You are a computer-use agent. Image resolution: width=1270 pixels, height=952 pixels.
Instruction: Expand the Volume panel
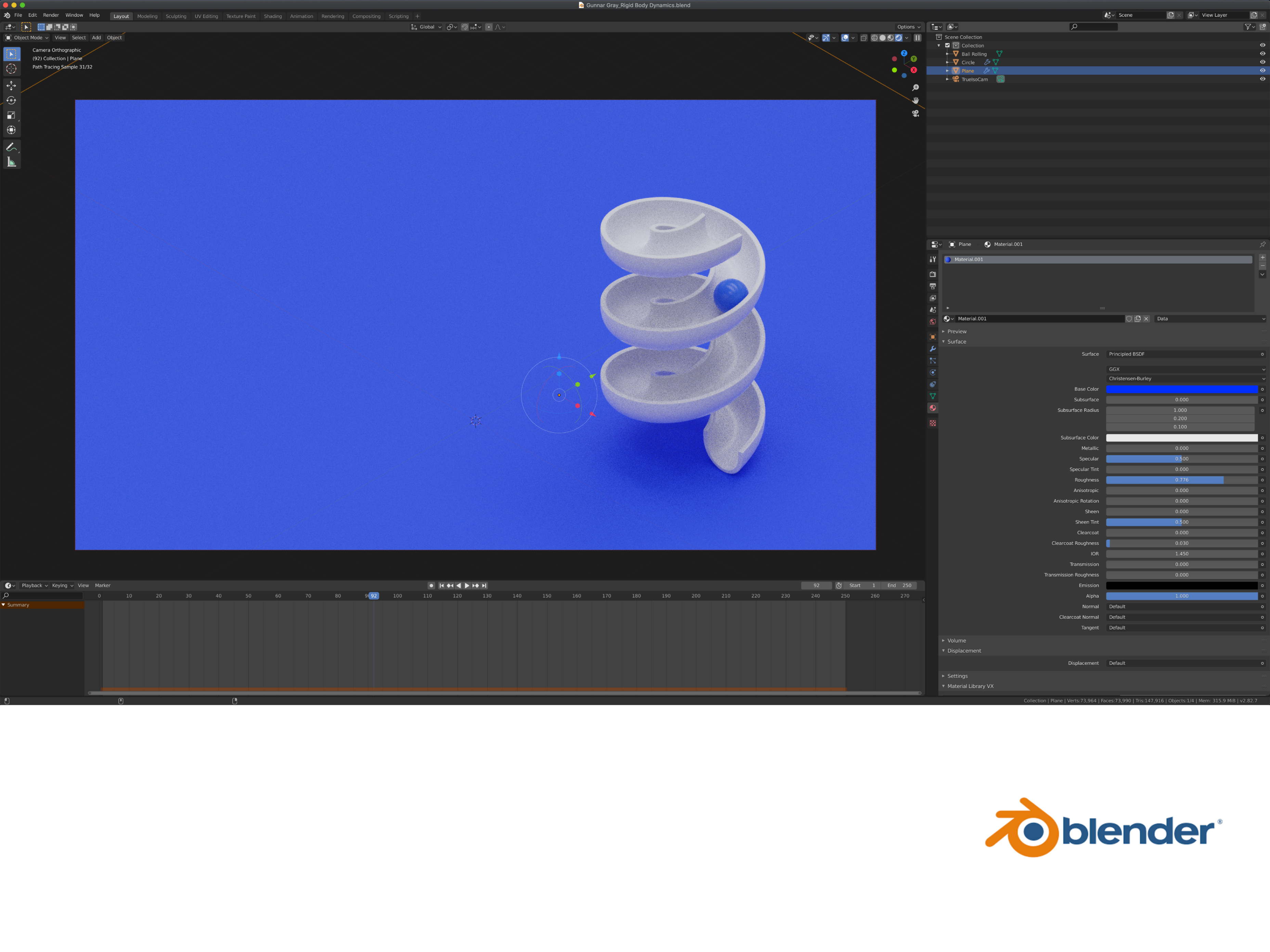[957, 640]
